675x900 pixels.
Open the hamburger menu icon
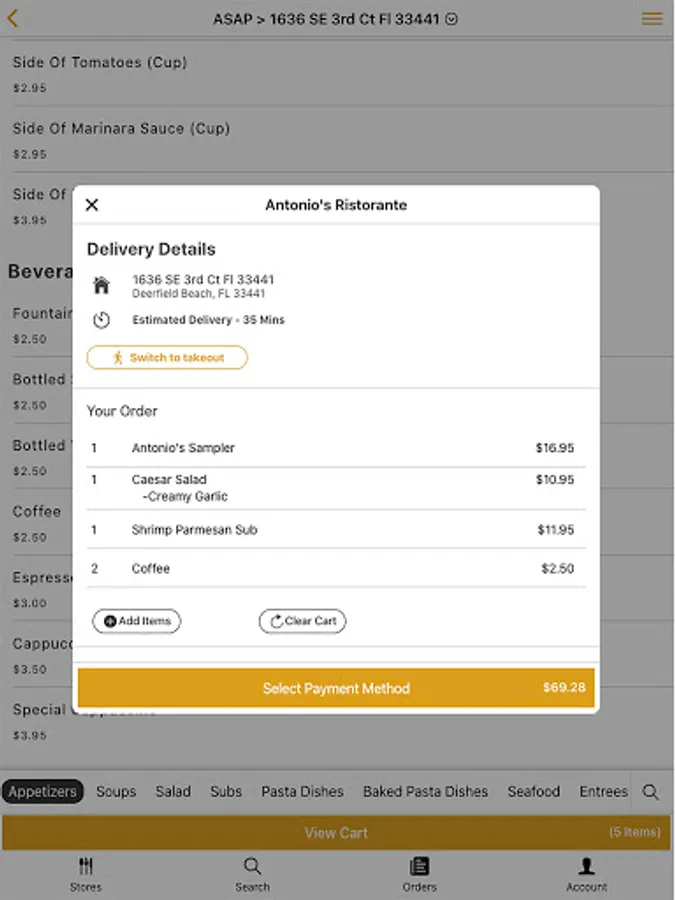[652, 19]
